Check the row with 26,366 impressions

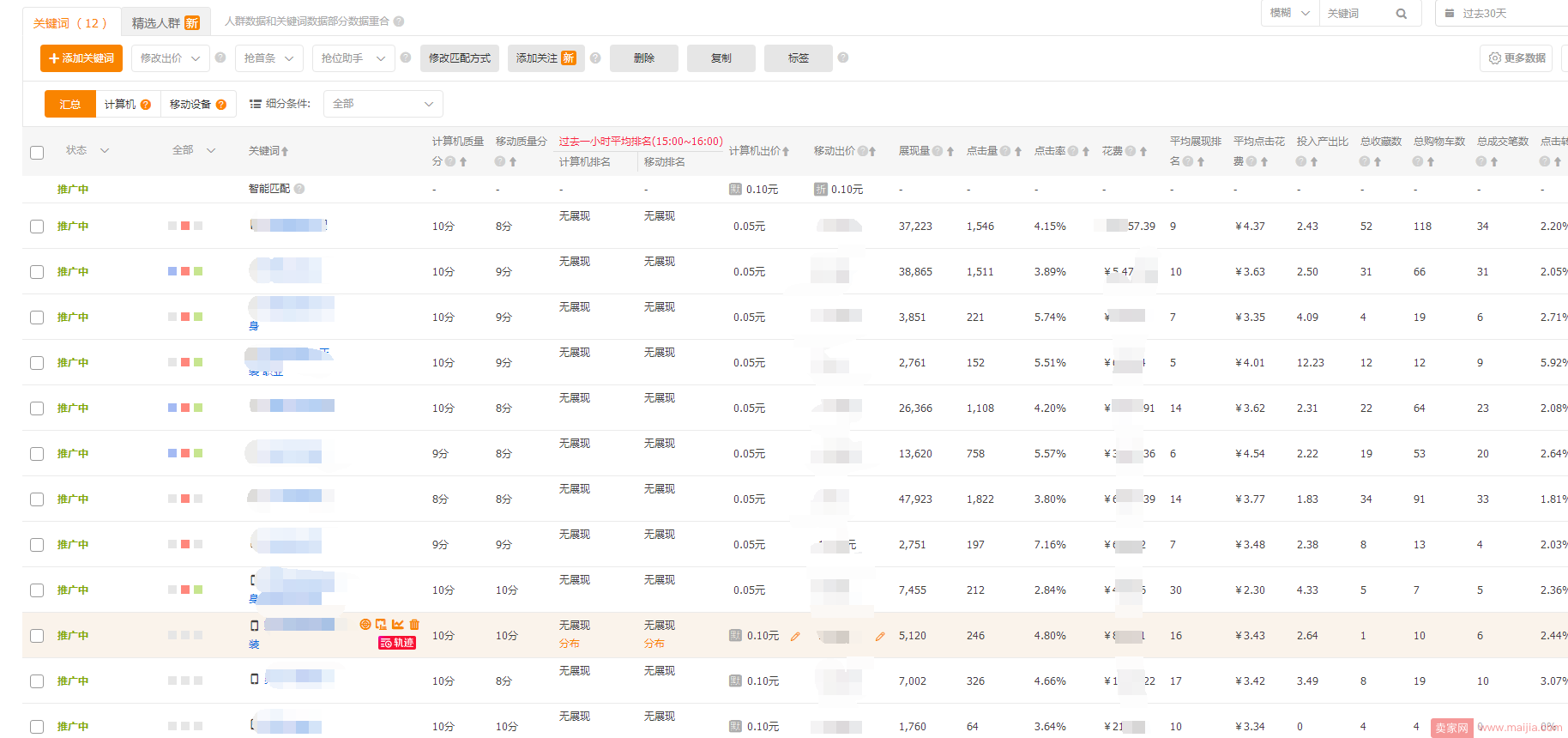[37, 408]
